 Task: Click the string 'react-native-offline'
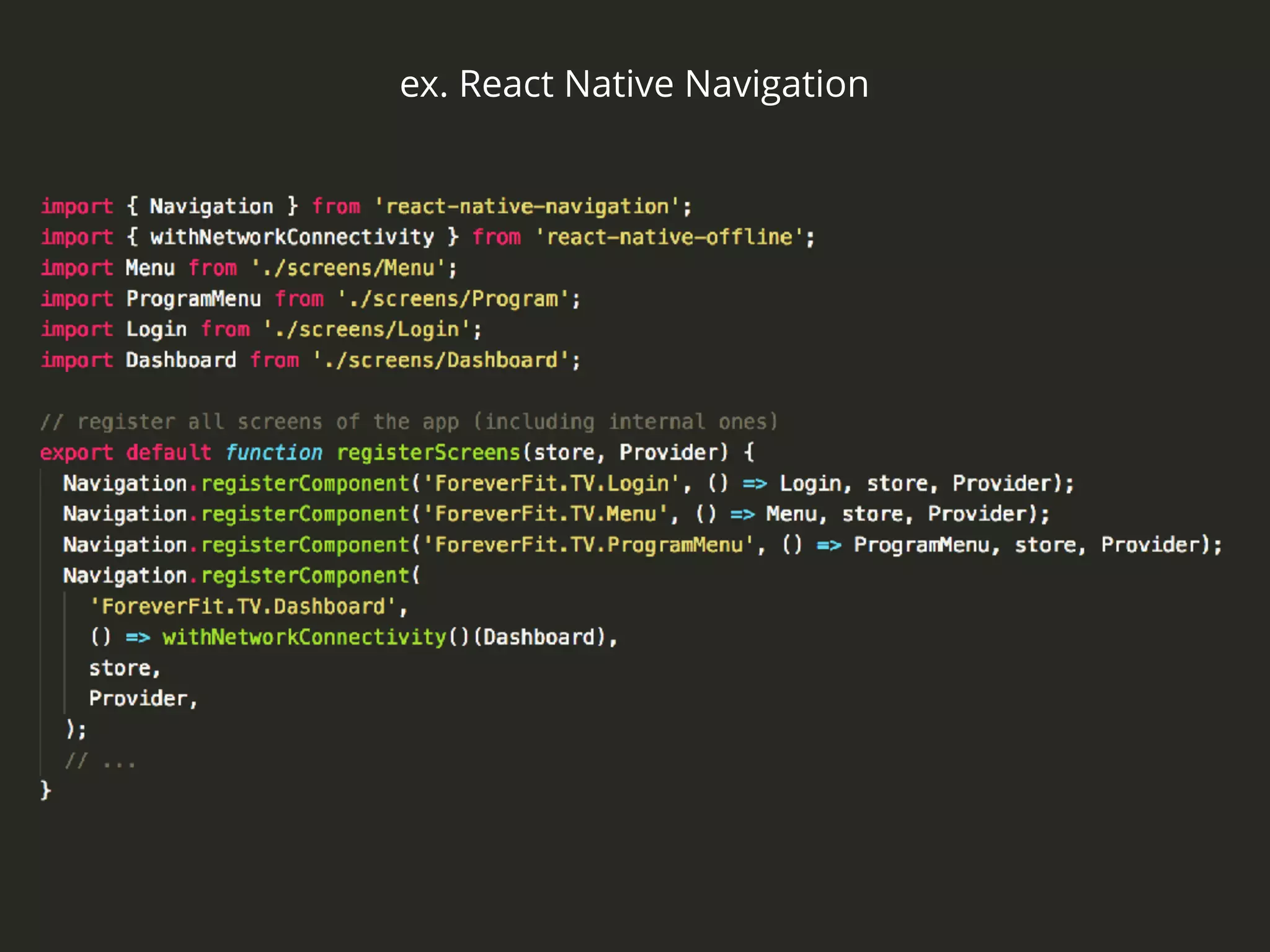(669, 237)
